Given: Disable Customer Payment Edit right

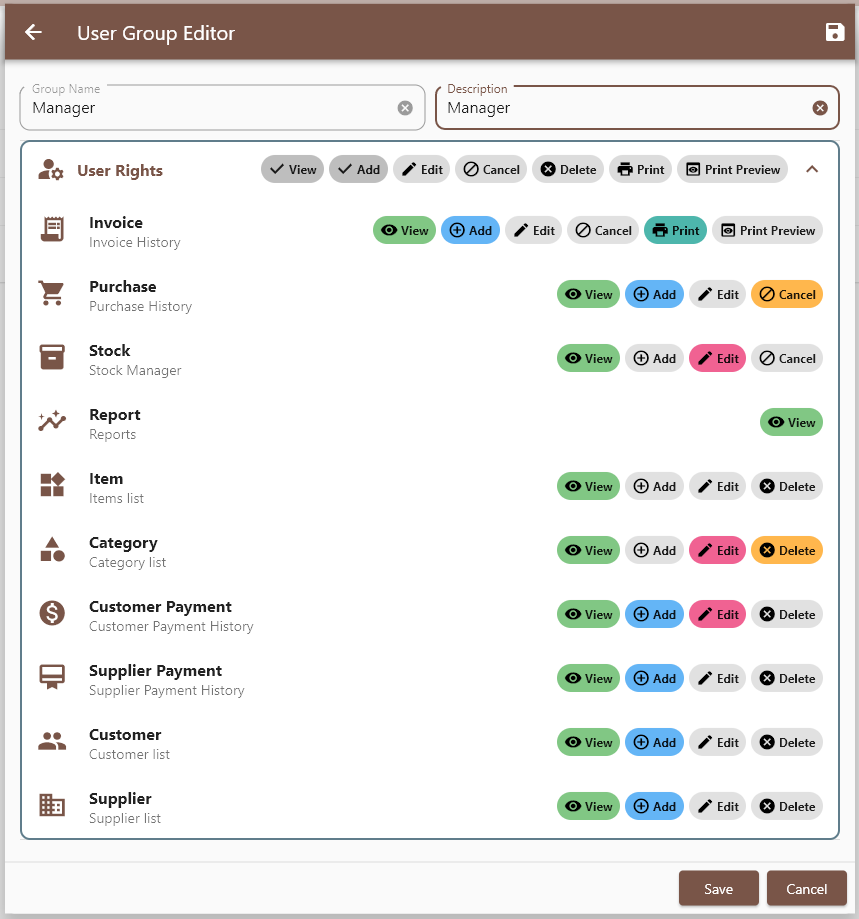Looking at the screenshot, I should pyautogui.click(x=717, y=614).
